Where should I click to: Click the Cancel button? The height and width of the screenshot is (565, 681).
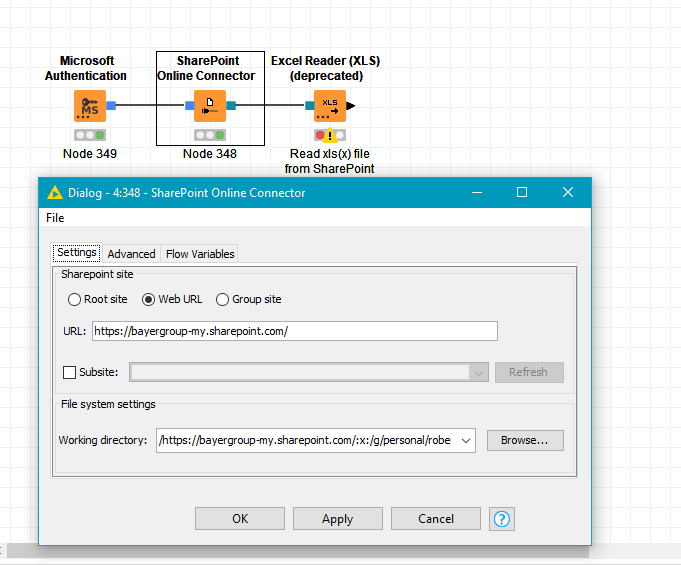click(436, 519)
